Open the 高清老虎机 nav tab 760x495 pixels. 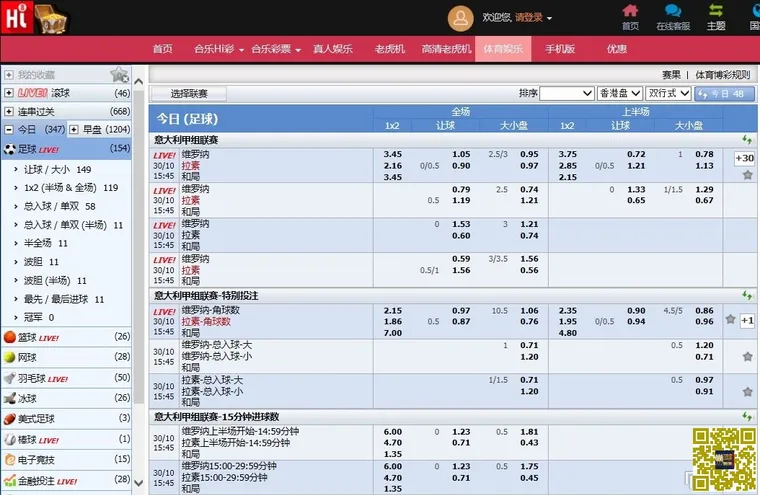[x=446, y=49]
